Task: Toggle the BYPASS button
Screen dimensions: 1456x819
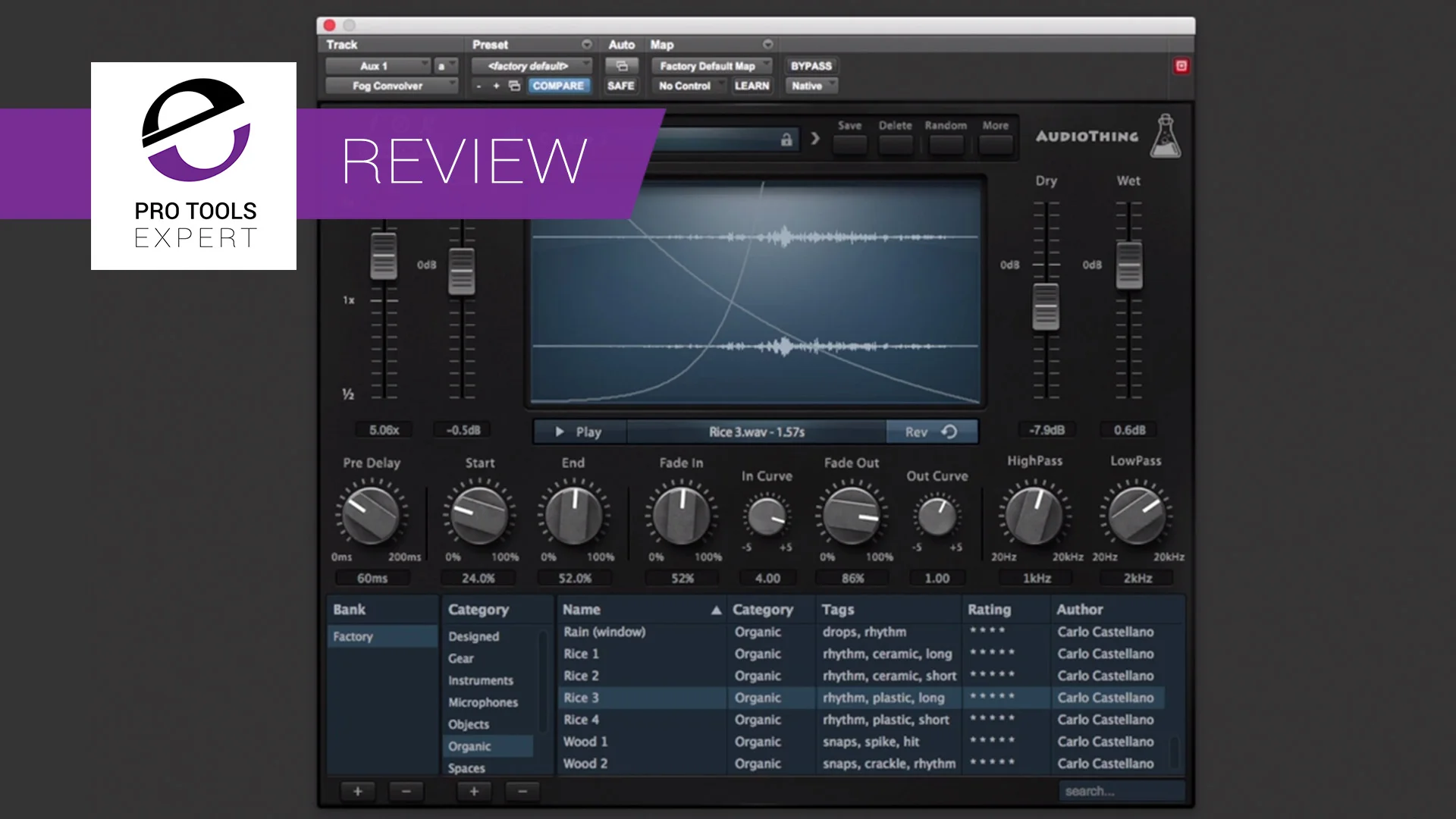Action: 810,66
